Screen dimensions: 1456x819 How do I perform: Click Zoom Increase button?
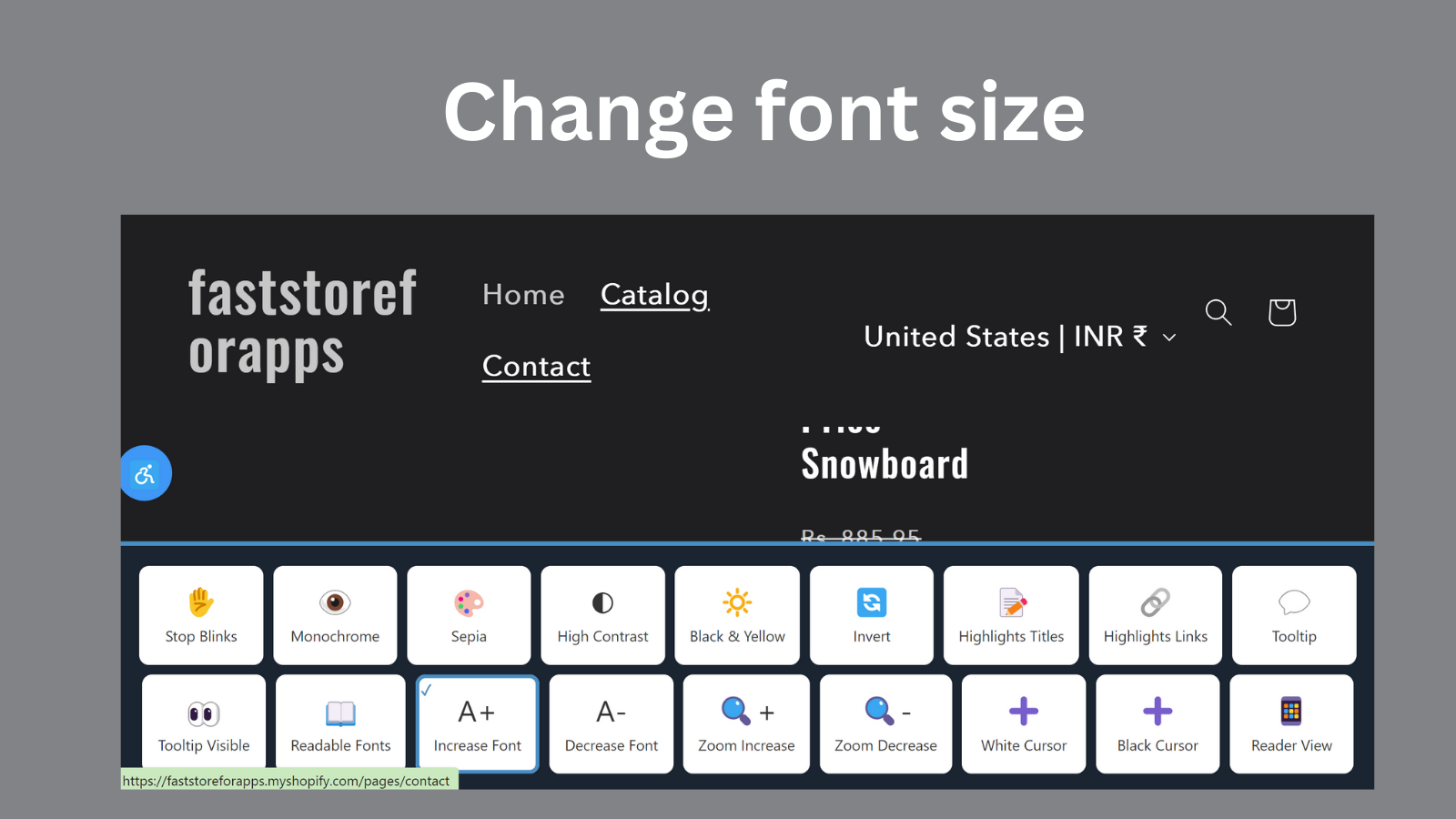coord(746,724)
